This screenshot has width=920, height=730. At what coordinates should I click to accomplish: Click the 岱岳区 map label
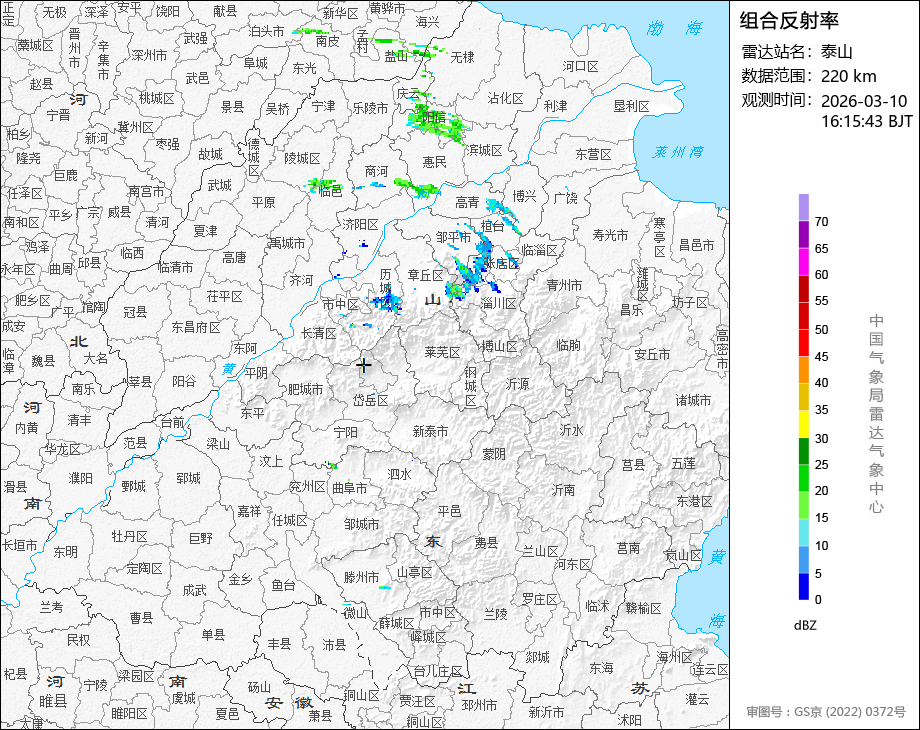(x=370, y=401)
